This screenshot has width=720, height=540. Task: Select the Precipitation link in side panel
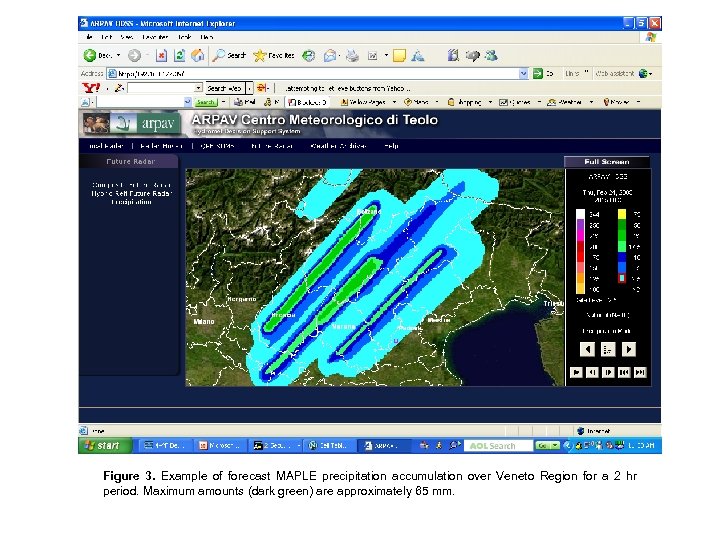tap(131, 202)
